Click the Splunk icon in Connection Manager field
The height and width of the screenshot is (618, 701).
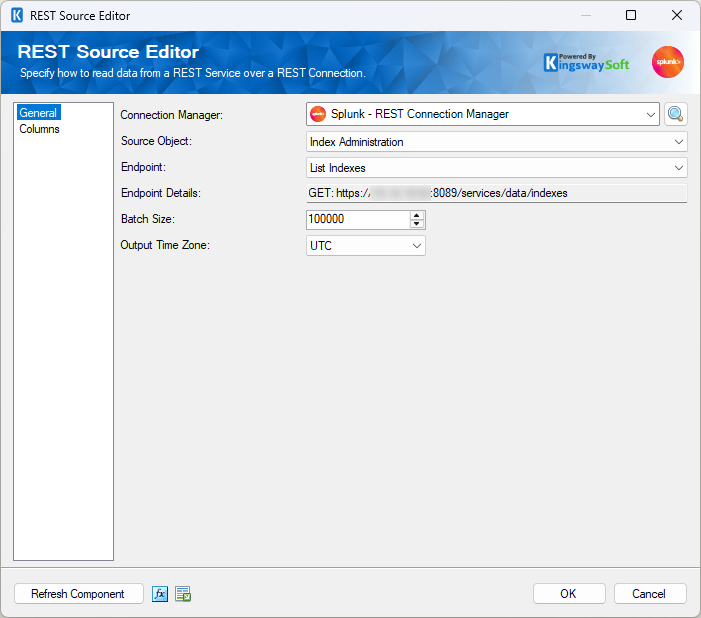point(318,114)
